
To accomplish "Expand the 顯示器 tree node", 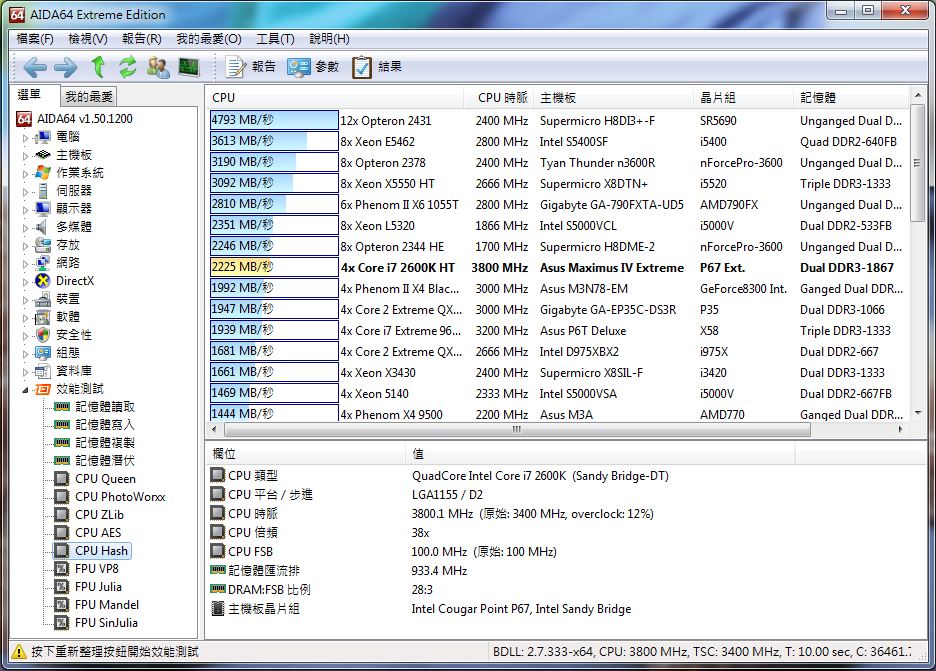I will point(25,210).
